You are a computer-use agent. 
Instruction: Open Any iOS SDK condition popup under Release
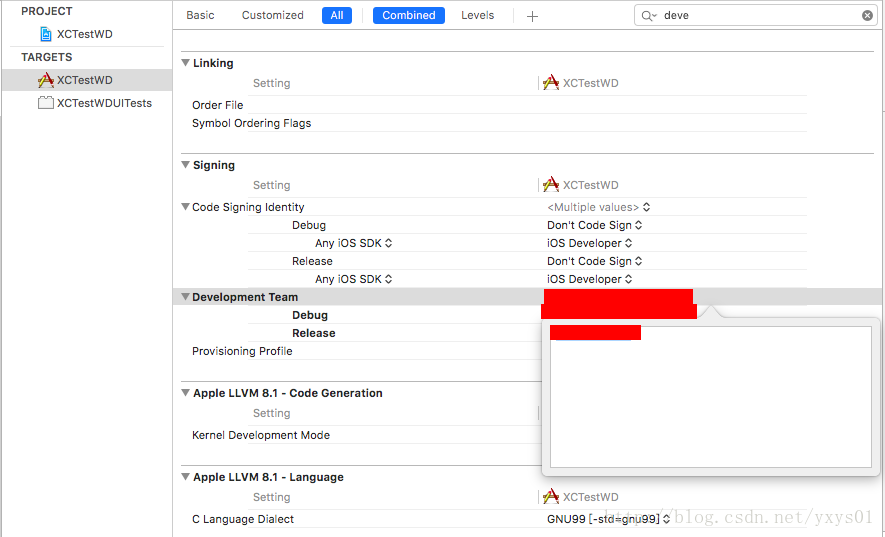pyautogui.click(x=353, y=280)
